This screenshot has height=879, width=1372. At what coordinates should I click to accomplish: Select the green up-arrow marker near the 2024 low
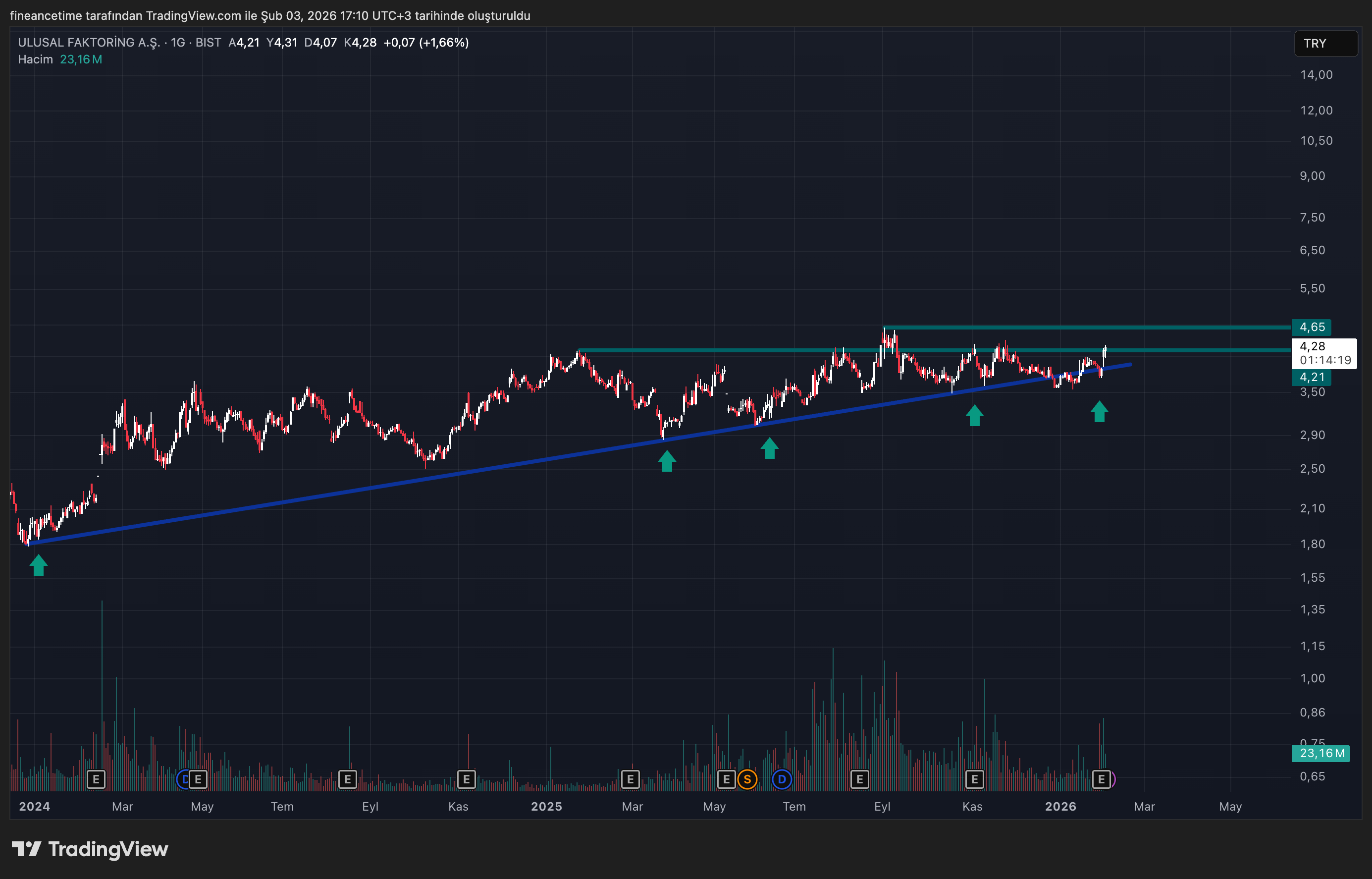(38, 565)
